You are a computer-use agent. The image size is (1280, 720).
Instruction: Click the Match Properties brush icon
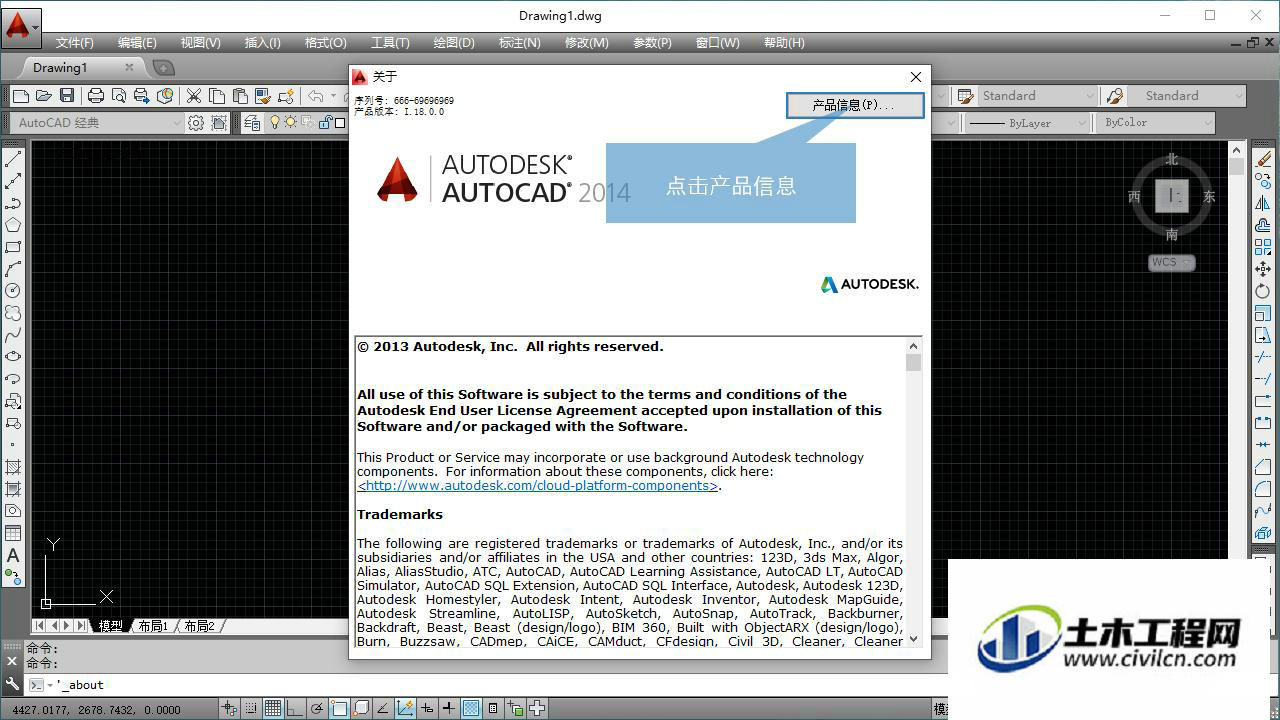pos(263,96)
